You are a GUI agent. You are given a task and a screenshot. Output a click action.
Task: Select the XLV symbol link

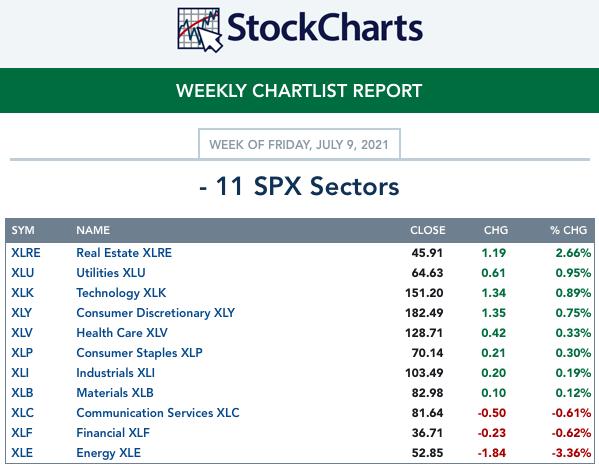coord(22,333)
